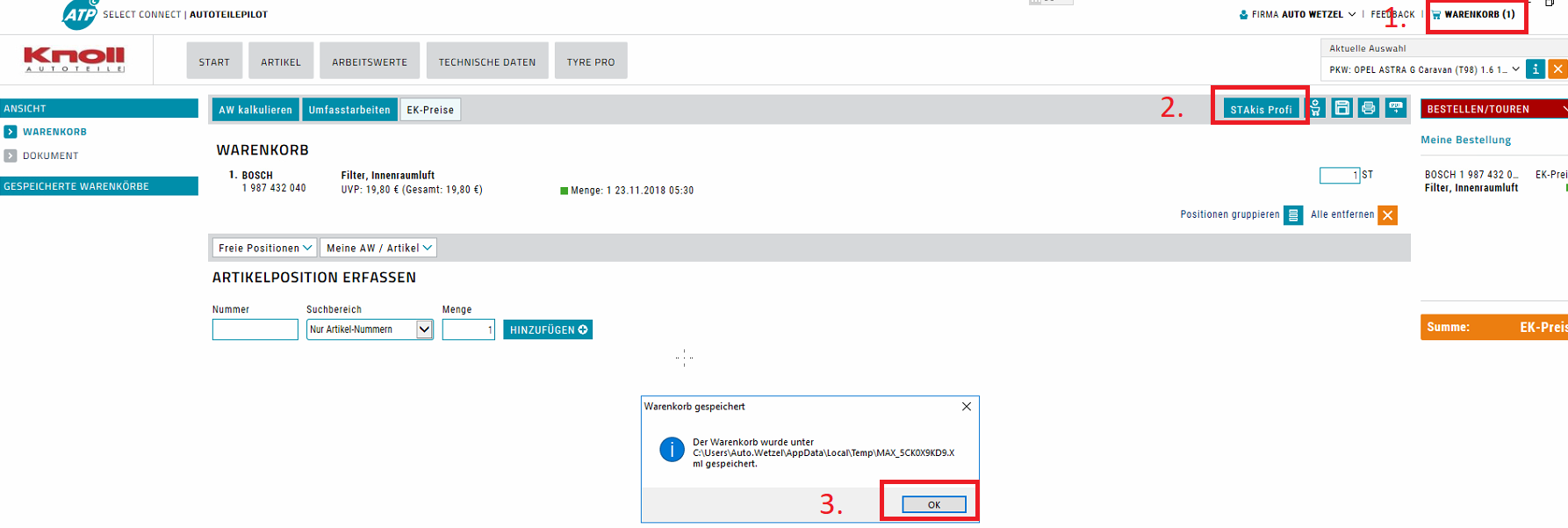This screenshot has height=528, width=1568.
Task: Click the quantity field of the Bosch filter
Action: (x=1340, y=176)
